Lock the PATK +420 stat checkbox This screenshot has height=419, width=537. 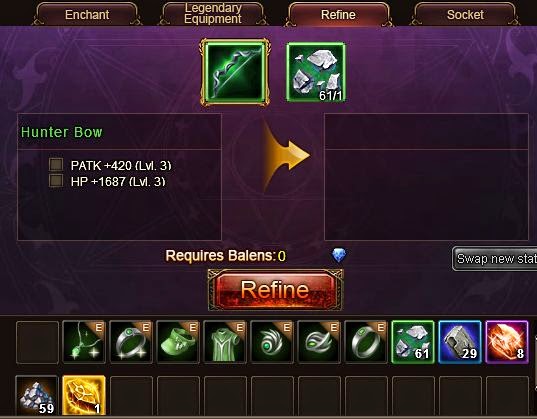click(56, 164)
